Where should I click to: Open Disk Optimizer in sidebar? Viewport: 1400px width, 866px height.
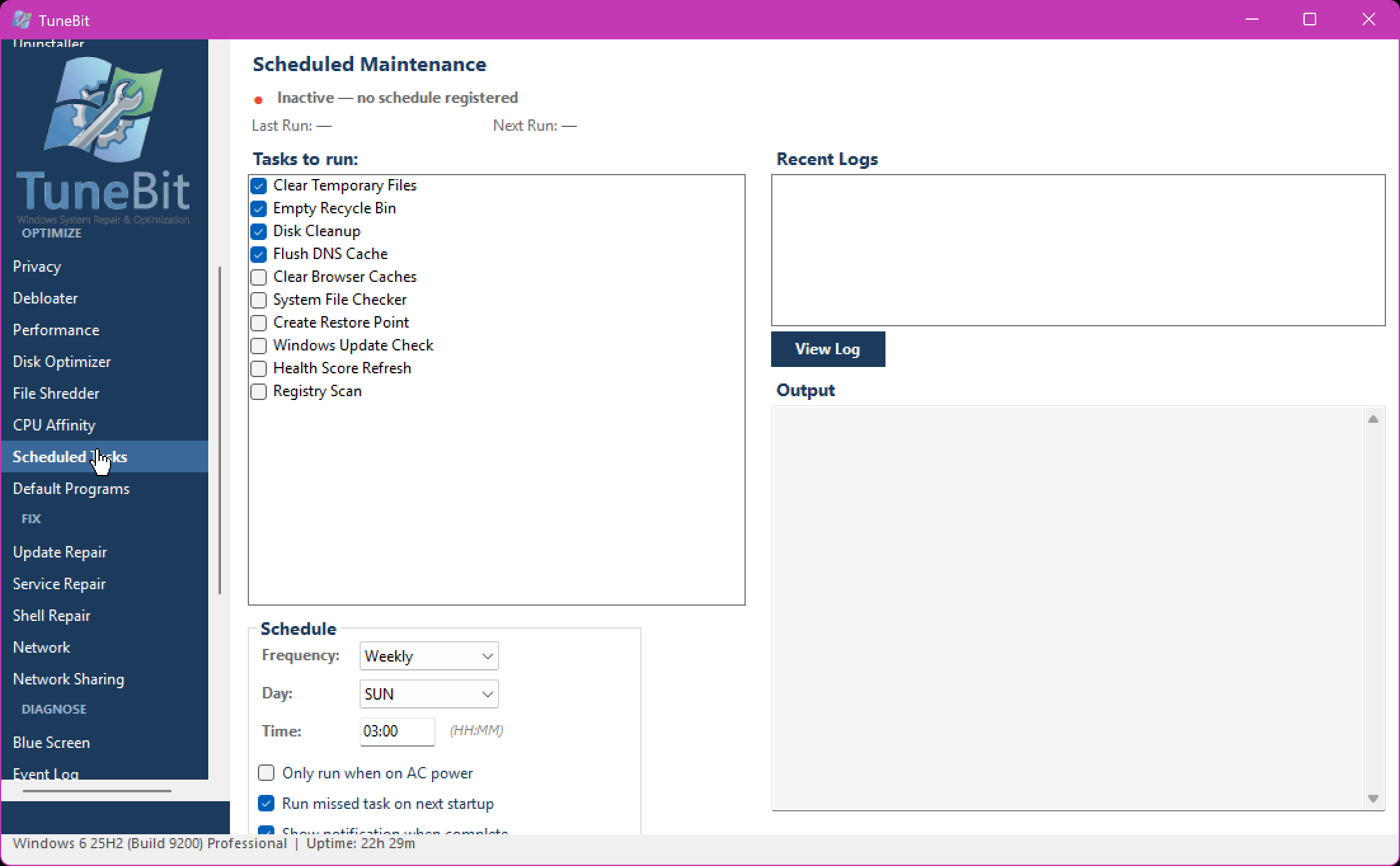coord(105,361)
